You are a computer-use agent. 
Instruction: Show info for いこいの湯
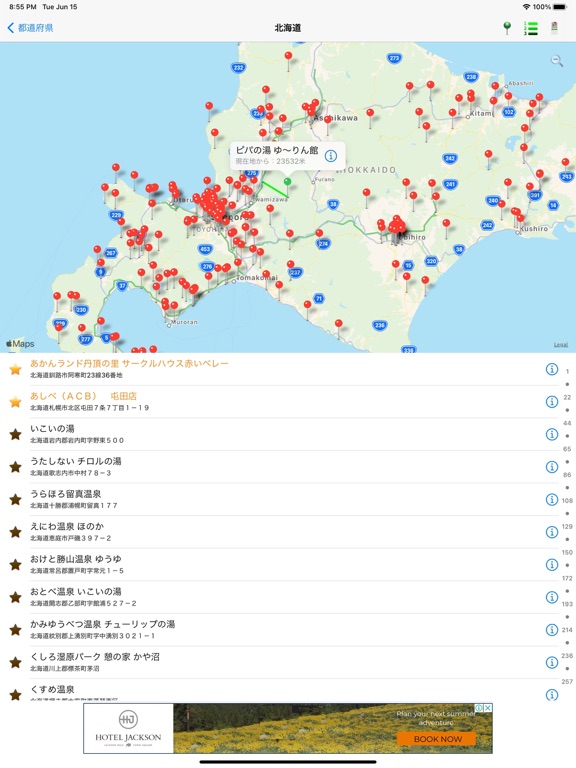(552, 434)
